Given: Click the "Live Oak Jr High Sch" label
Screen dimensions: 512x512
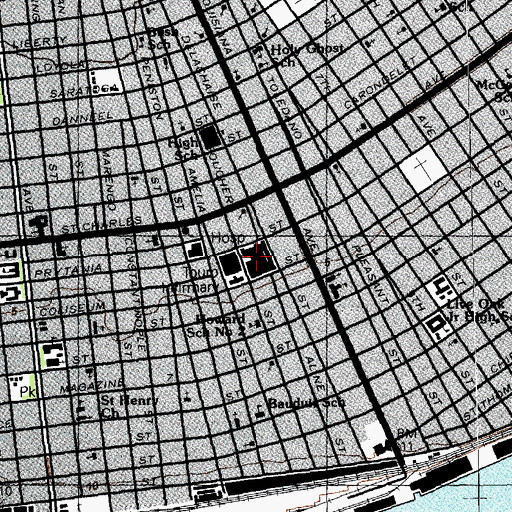Looking at the screenshot, I should point(479,310).
